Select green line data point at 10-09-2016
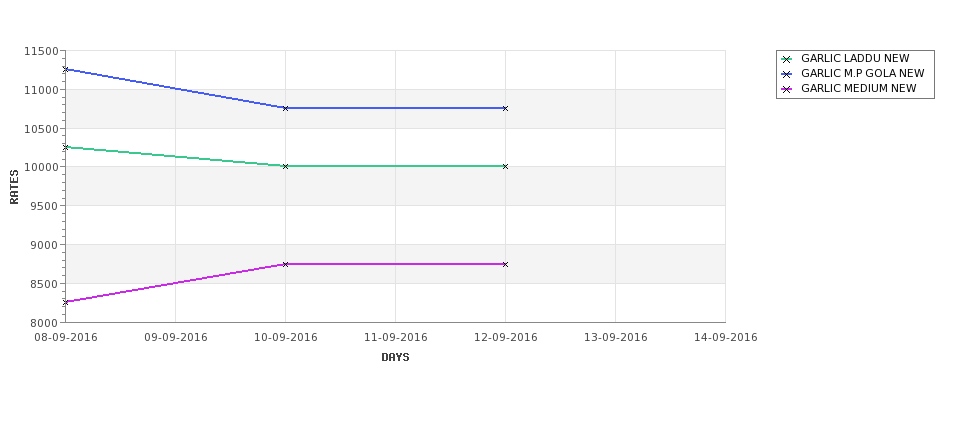This screenshot has width=975, height=429. pyautogui.click(x=285, y=166)
